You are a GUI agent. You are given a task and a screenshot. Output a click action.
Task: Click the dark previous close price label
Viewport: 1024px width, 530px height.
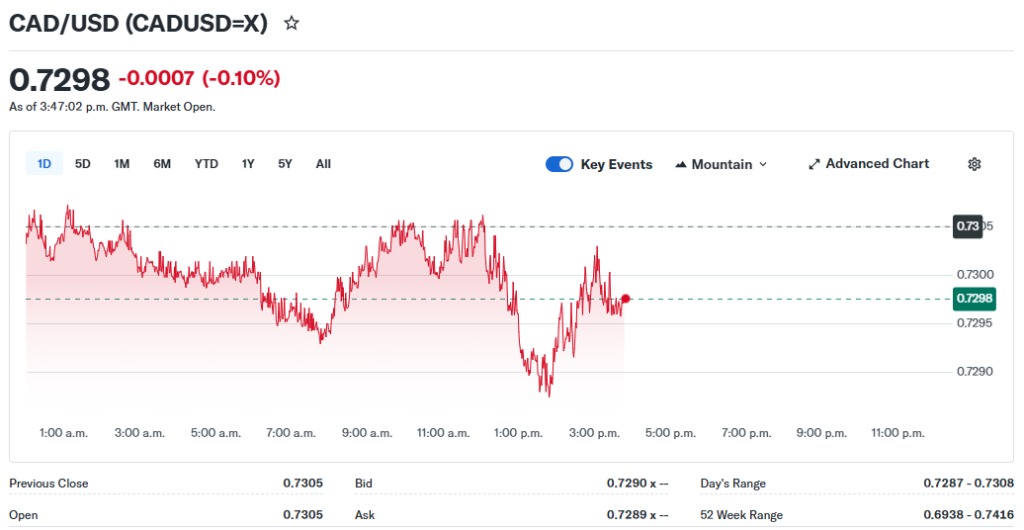(968, 226)
